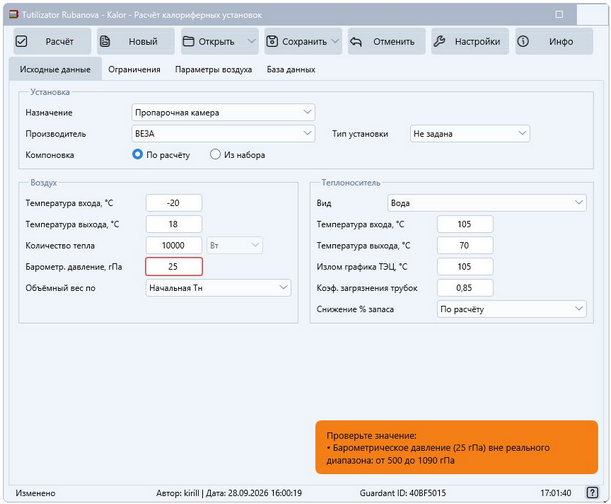The image size is (611, 504).
Task: Open the Тип установки dropdown
Action: pyautogui.click(x=470, y=133)
